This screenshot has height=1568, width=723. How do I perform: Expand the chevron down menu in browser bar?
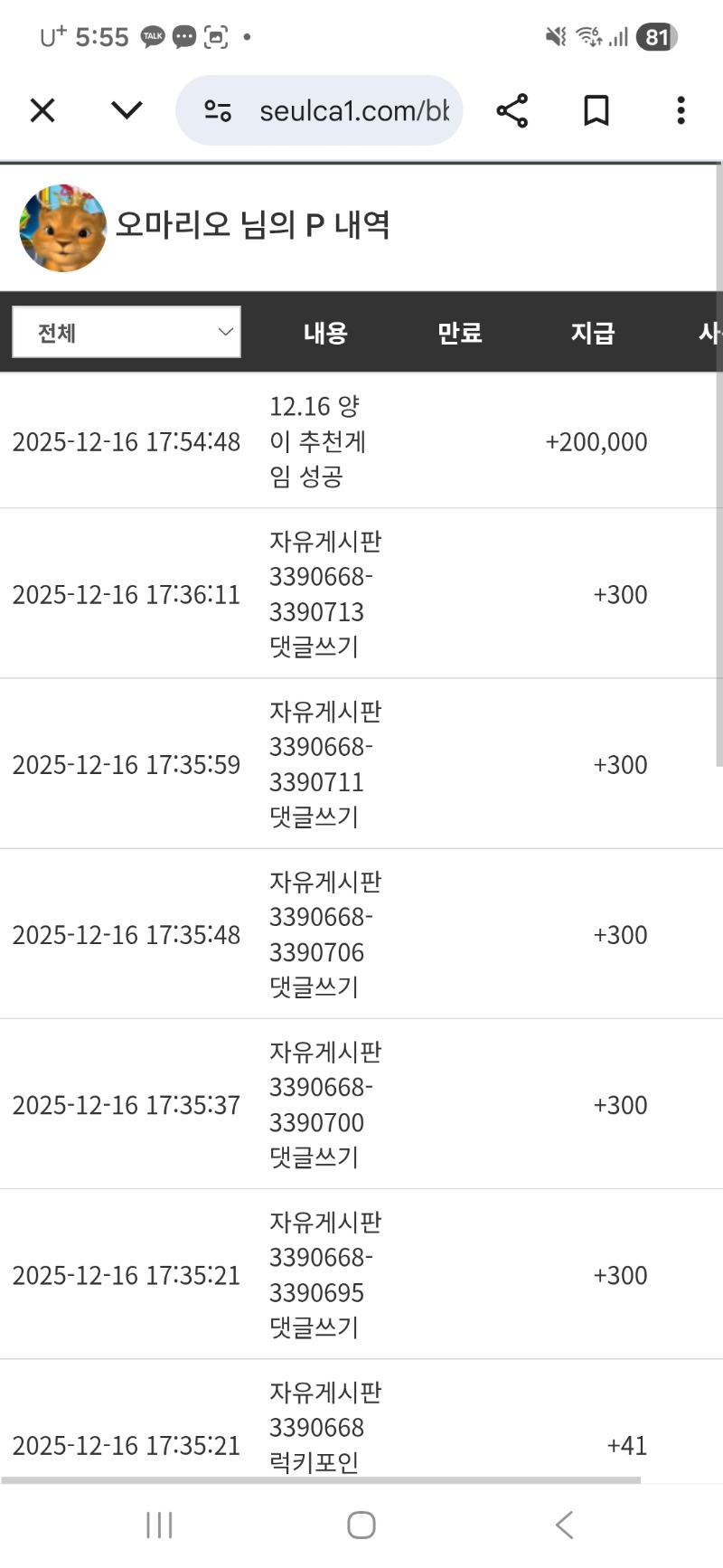coord(127,111)
